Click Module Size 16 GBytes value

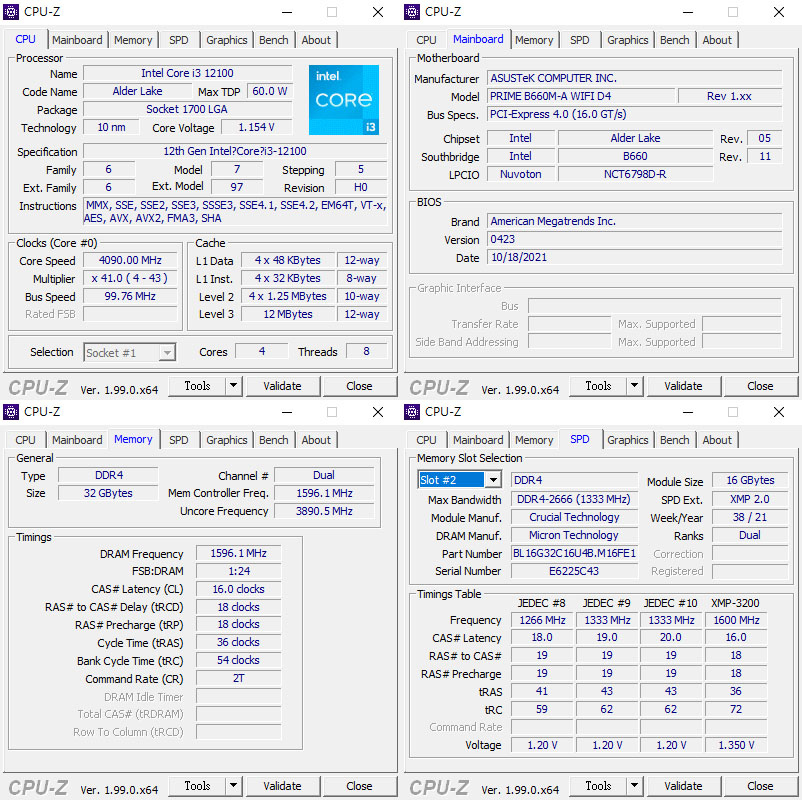coord(750,480)
